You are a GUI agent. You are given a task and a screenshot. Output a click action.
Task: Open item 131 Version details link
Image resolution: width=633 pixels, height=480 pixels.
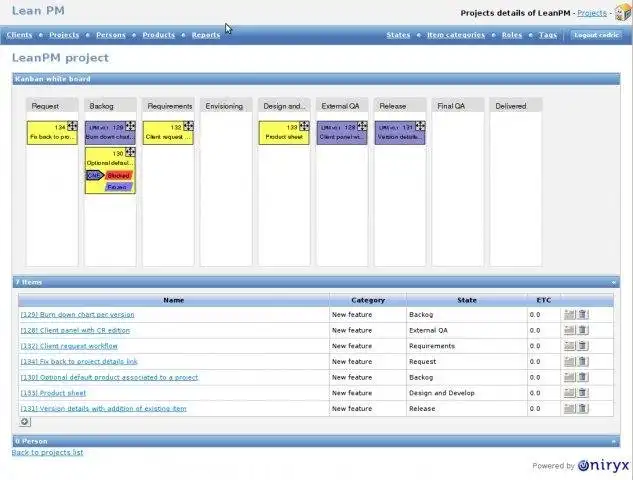click(104, 409)
